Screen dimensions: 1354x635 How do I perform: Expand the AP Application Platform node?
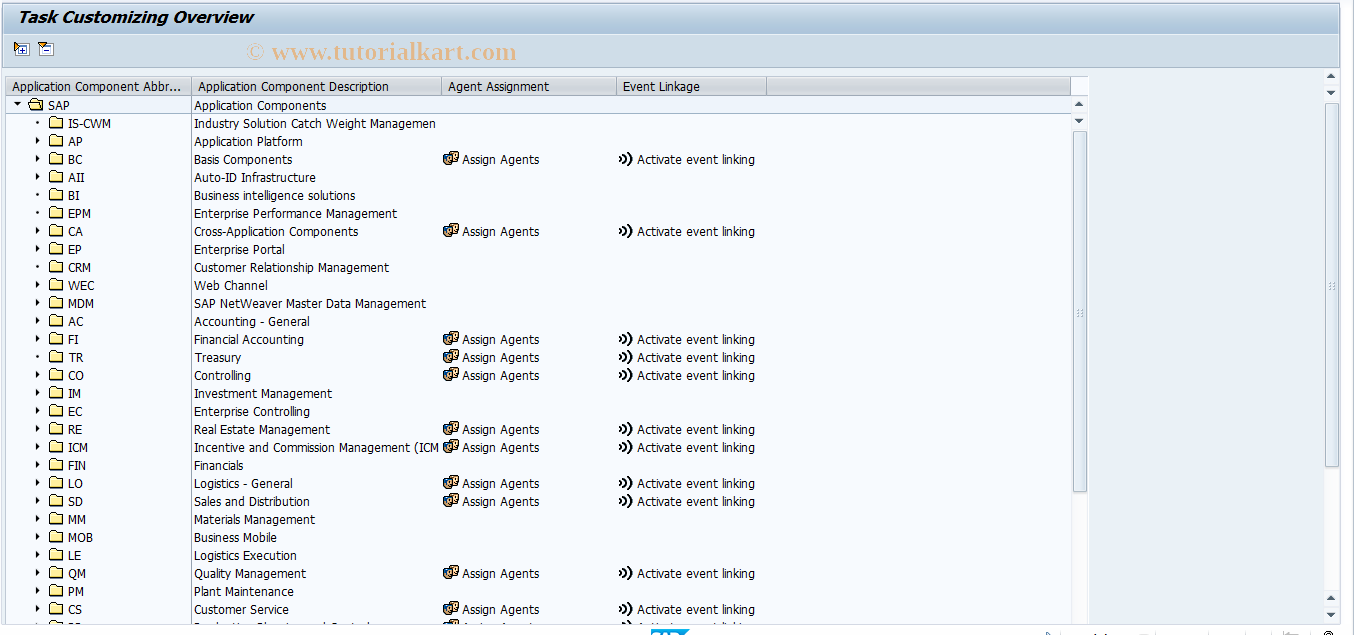pos(38,141)
